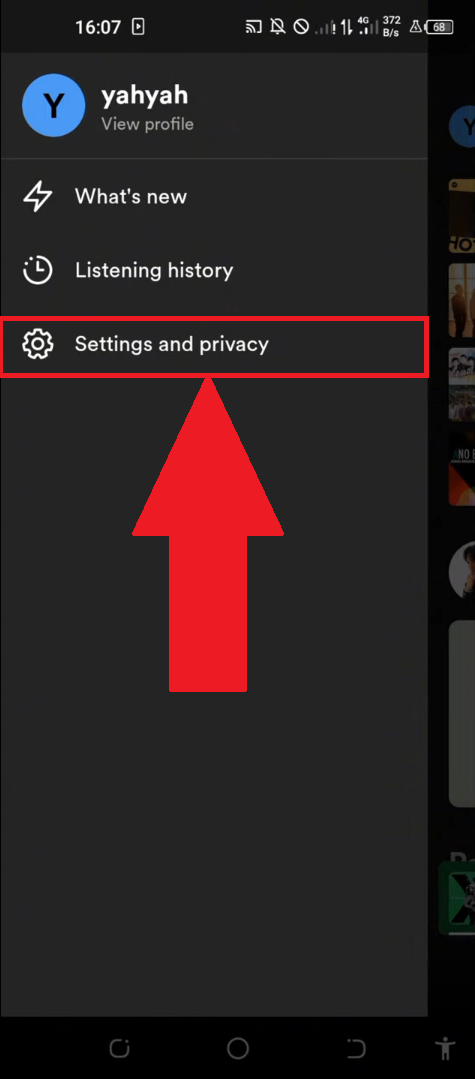This screenshot has width=475, height=1079.
Task: Tap the blue Y profile avatar
Action: click(x=54, y=106)
